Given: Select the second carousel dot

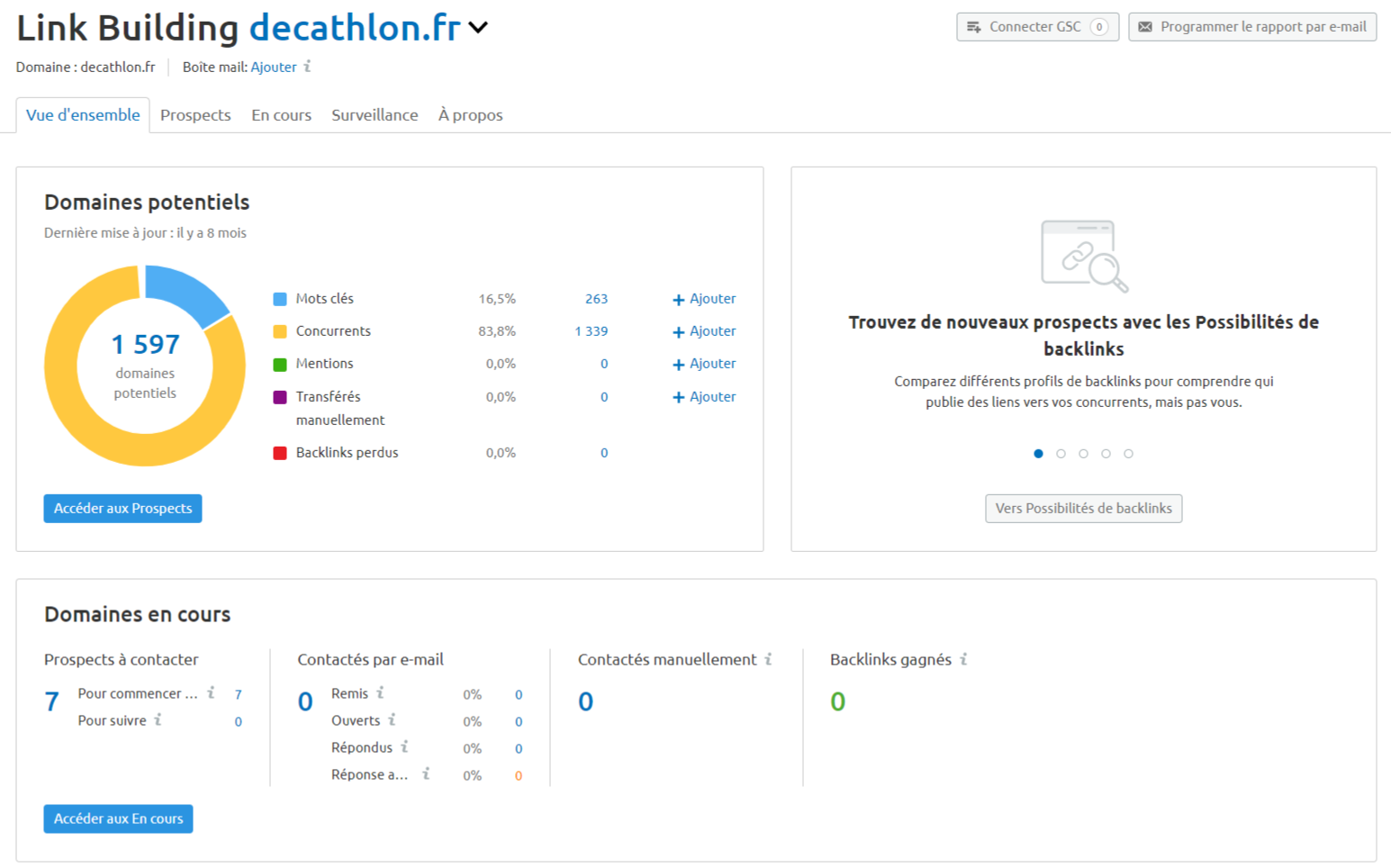Looking at the screenshot, I should click(x=1061, y=454).
